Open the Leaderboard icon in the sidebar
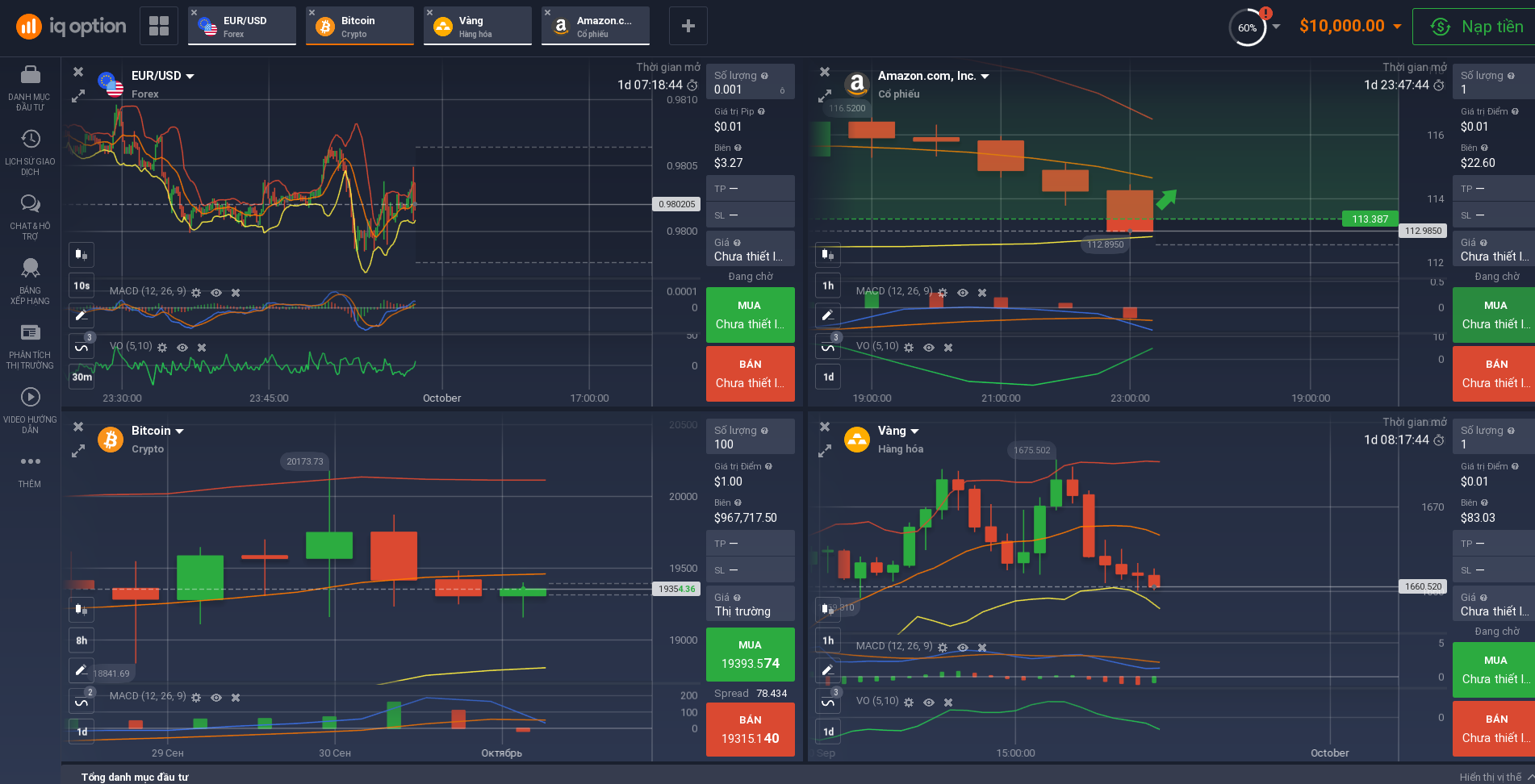Image resolution: width=1535 pixels, height=784 pixels. (x=30, y=280)
